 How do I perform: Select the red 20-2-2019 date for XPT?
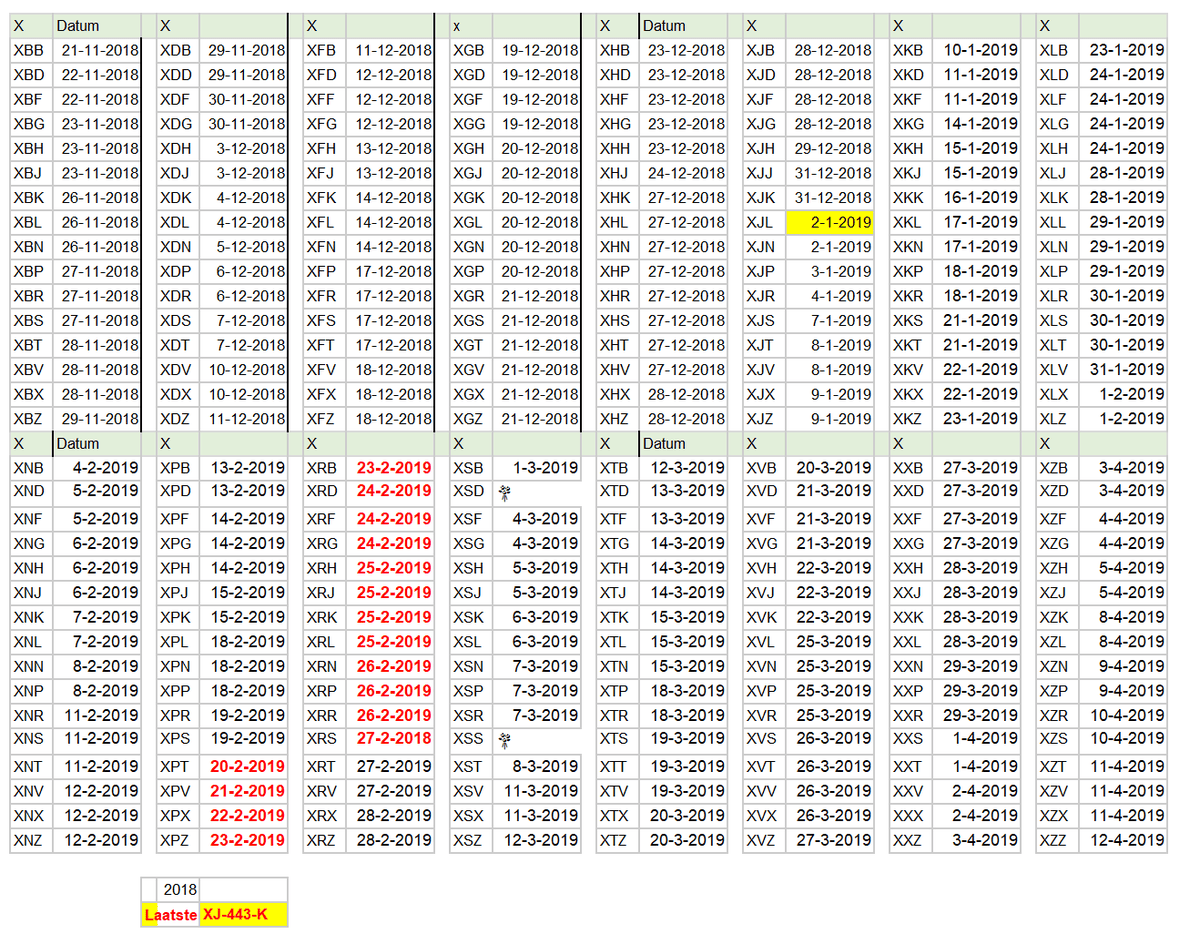247,766
